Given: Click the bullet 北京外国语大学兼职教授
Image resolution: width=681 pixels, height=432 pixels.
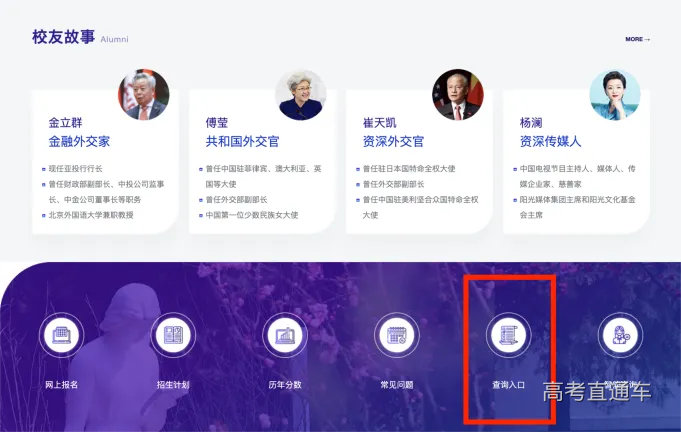Looking at the screenshot, I should pos(91,215).
